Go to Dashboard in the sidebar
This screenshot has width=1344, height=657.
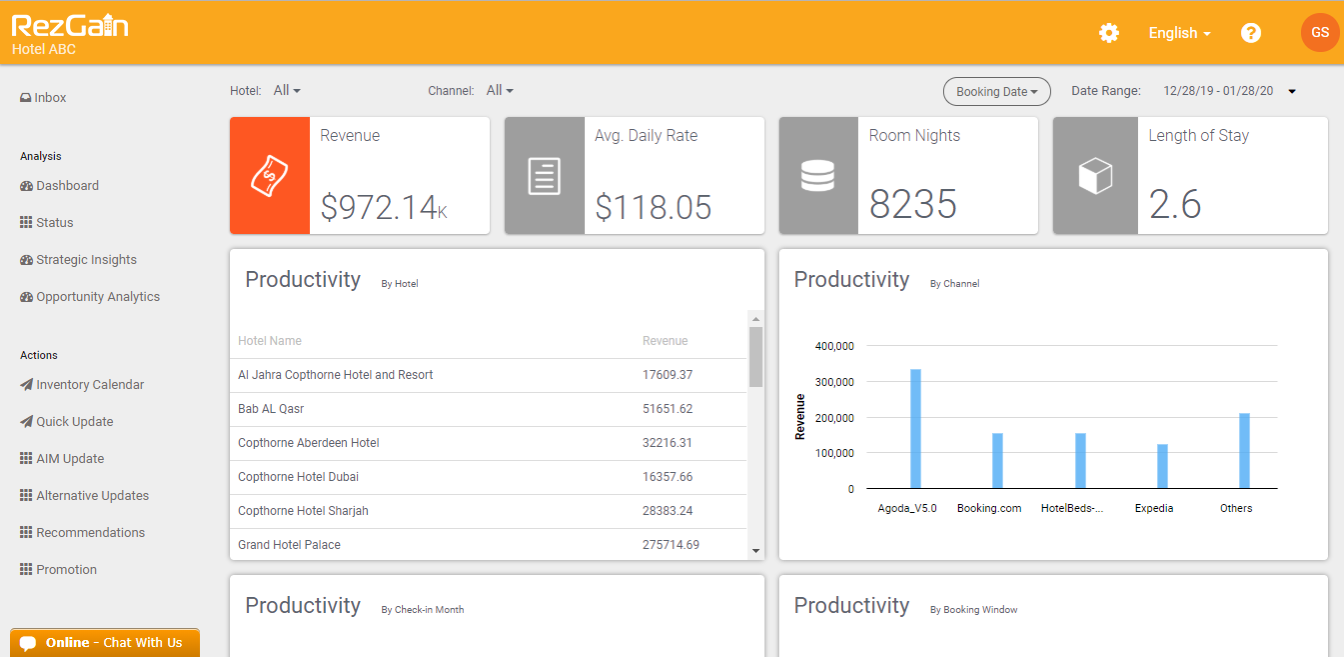tap(59, 186)
